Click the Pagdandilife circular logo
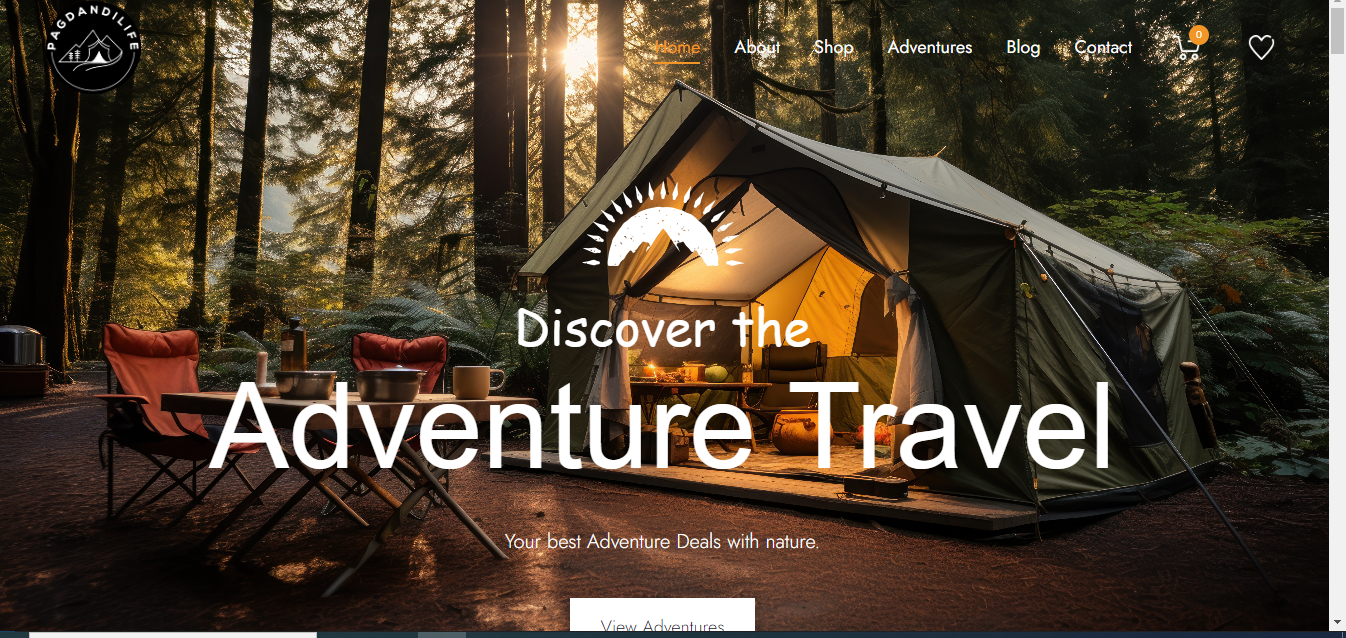Viewport: 1346px width, 638px height. (93, 47)
